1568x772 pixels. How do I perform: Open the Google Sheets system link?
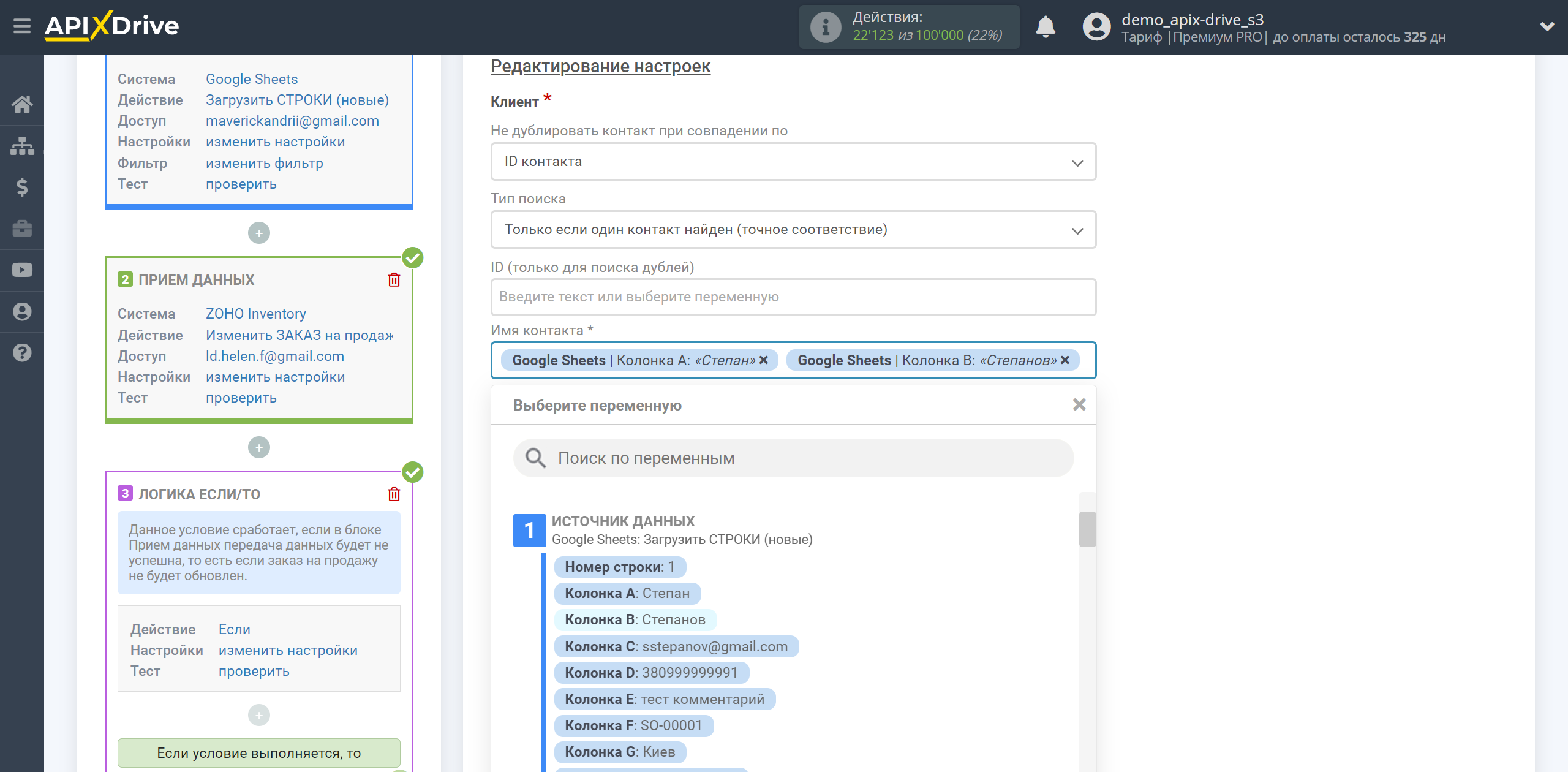pyautogui.click(x=252, y=79)
